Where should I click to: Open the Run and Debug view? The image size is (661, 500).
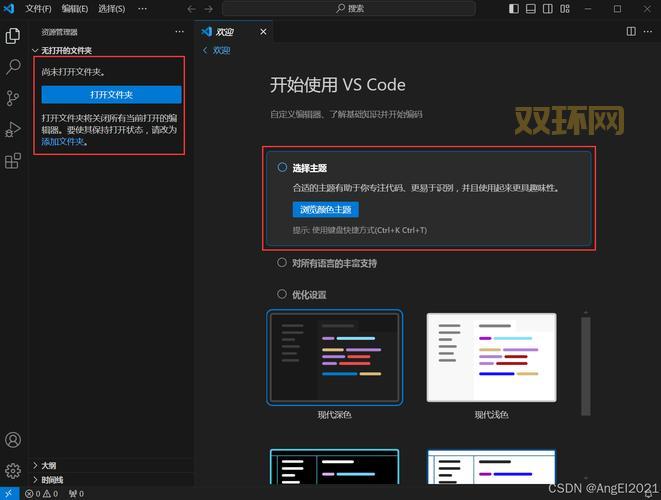click(x=13, y=129)
